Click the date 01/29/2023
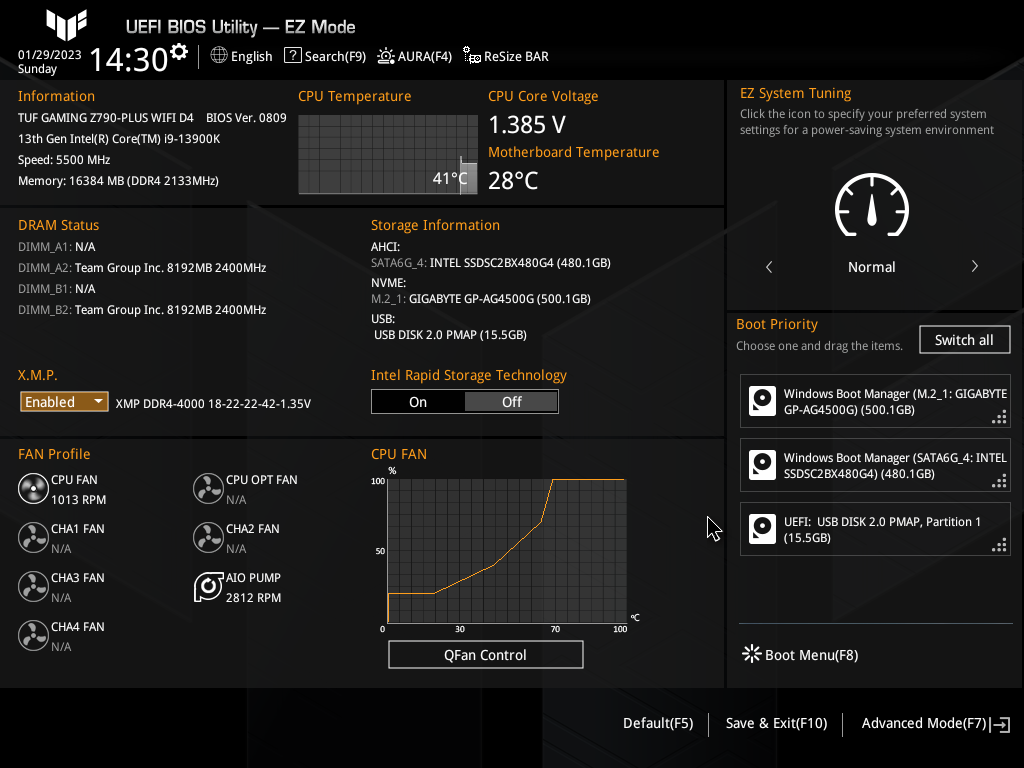Viewport: 1024px width, 768px height. pyautogui.click(x=50, y=55)
